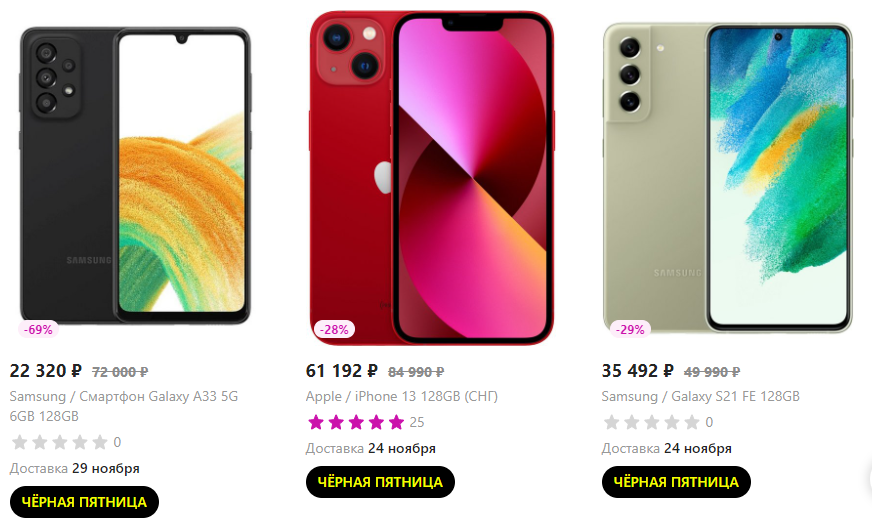The height and width of the screenshot is (527, 872).
Task: Click the review count 25 next to stars
Action: coord(417,422)
